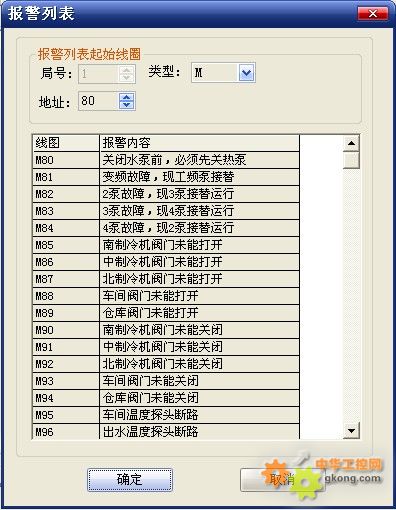Select the M80 coil cell

coord(66,160)
